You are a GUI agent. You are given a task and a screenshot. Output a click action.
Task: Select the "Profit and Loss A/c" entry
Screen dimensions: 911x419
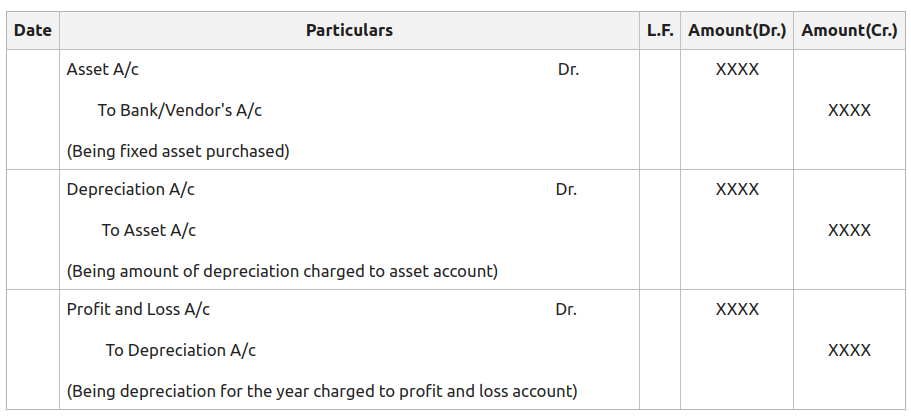click(138, 309)
